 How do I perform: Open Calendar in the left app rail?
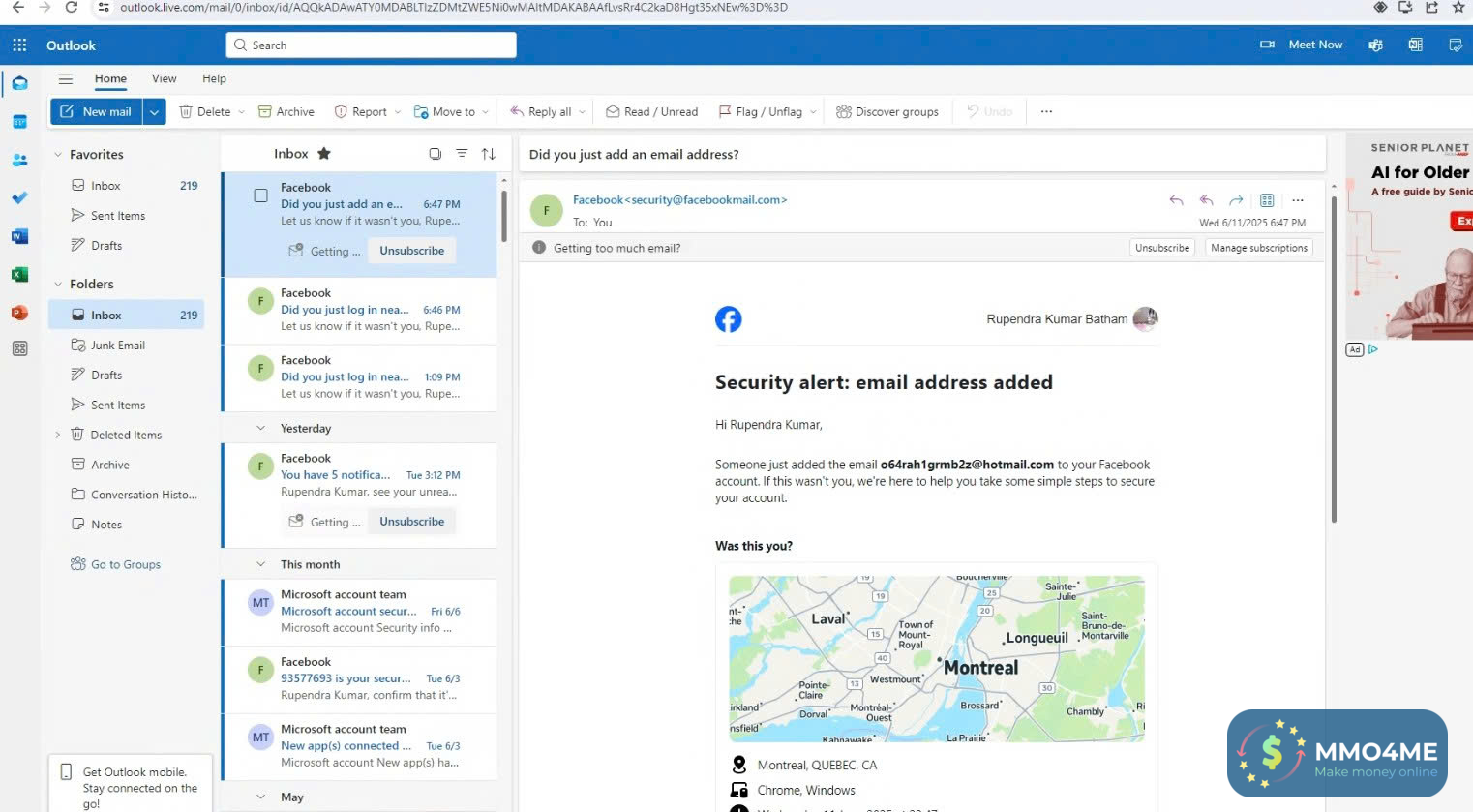click(19, 122)
